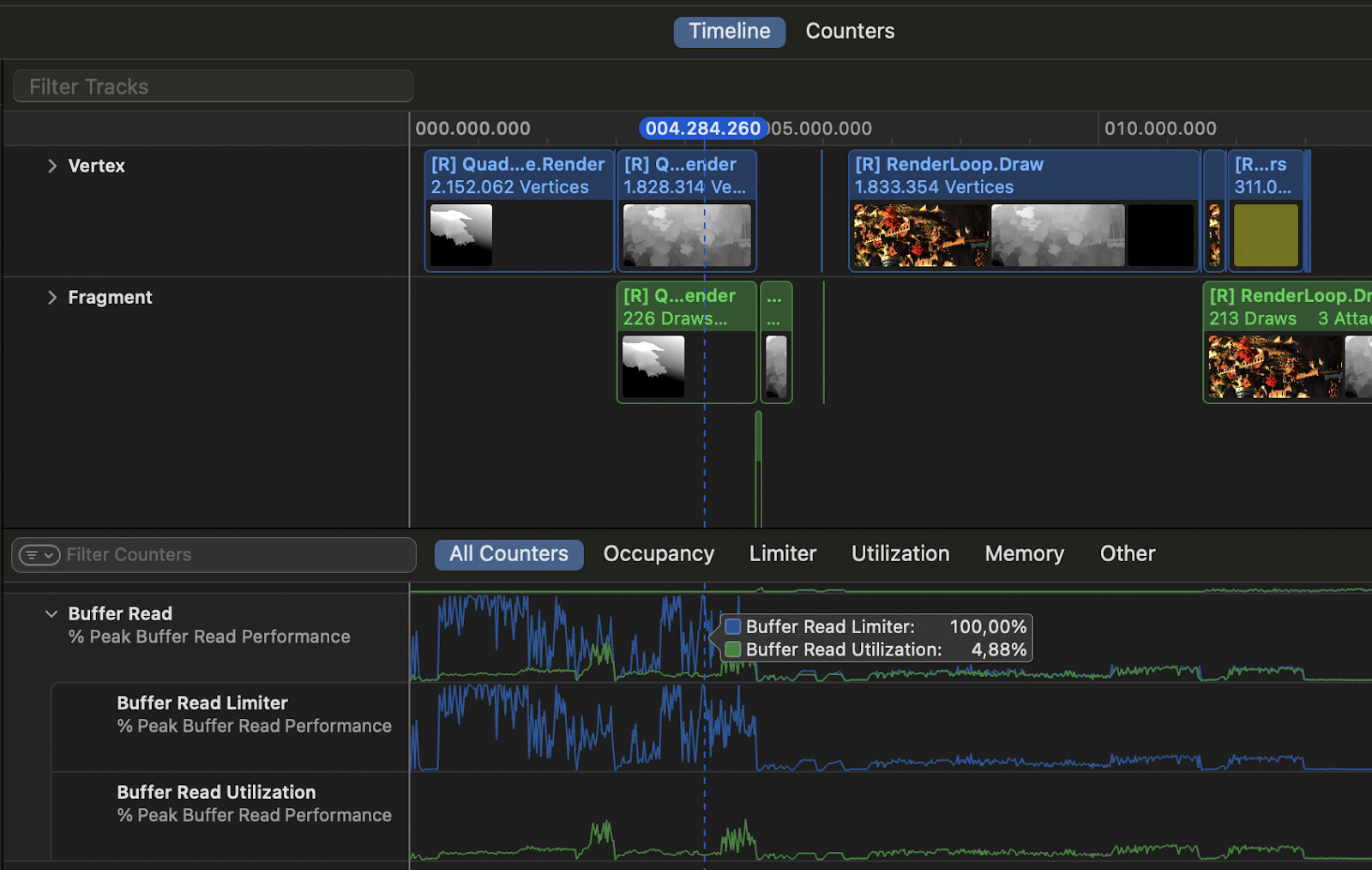Collapse the Buffer Read counter group
The width and height of the screenshot is (1372, 870).
(x=51, y=613)
